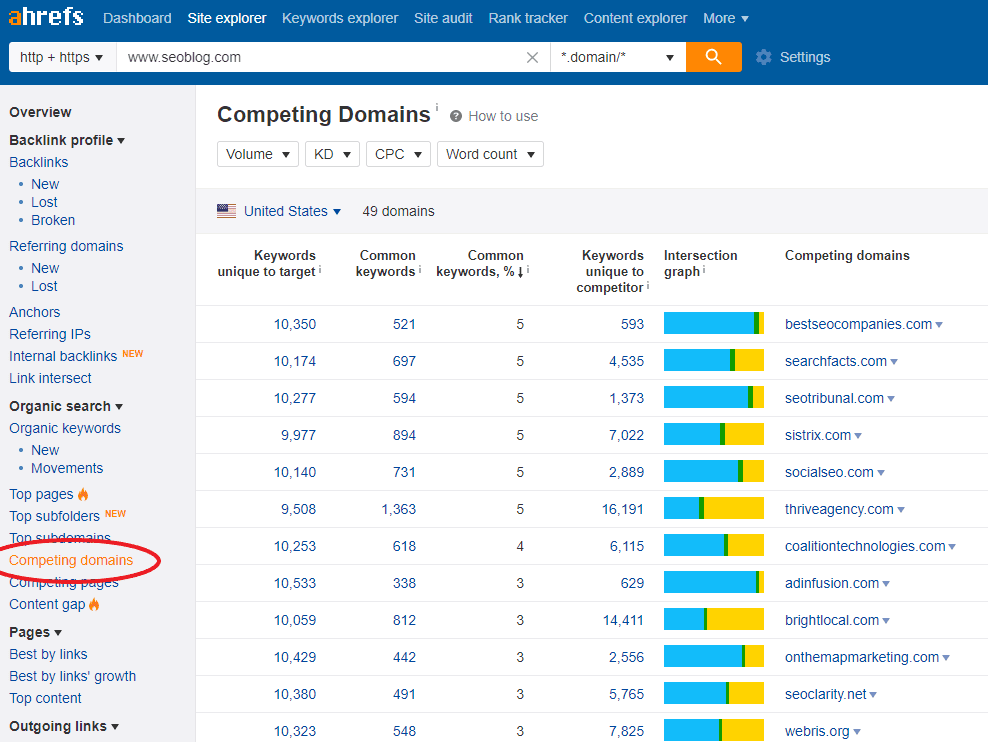The image size is (988, 742).
Task: Open Content explorer from top navigation
Action: 635,18
